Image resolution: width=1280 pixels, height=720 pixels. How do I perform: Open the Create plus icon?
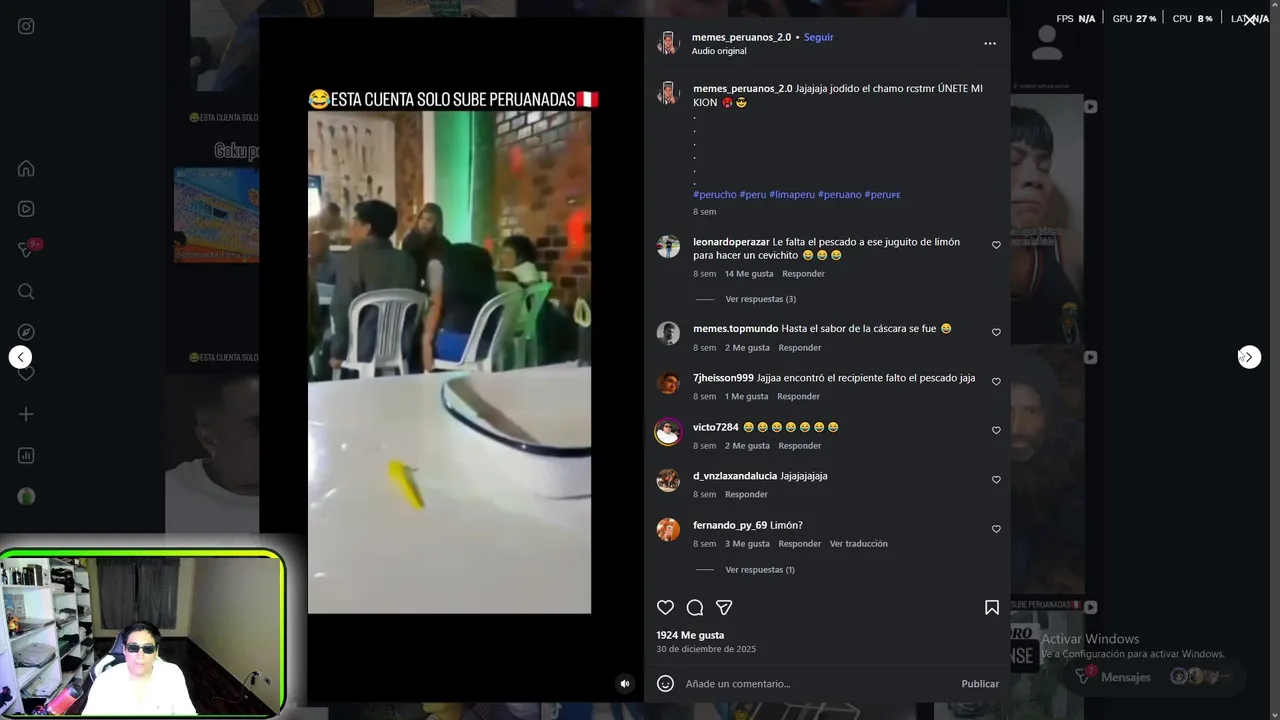(26, 414)
